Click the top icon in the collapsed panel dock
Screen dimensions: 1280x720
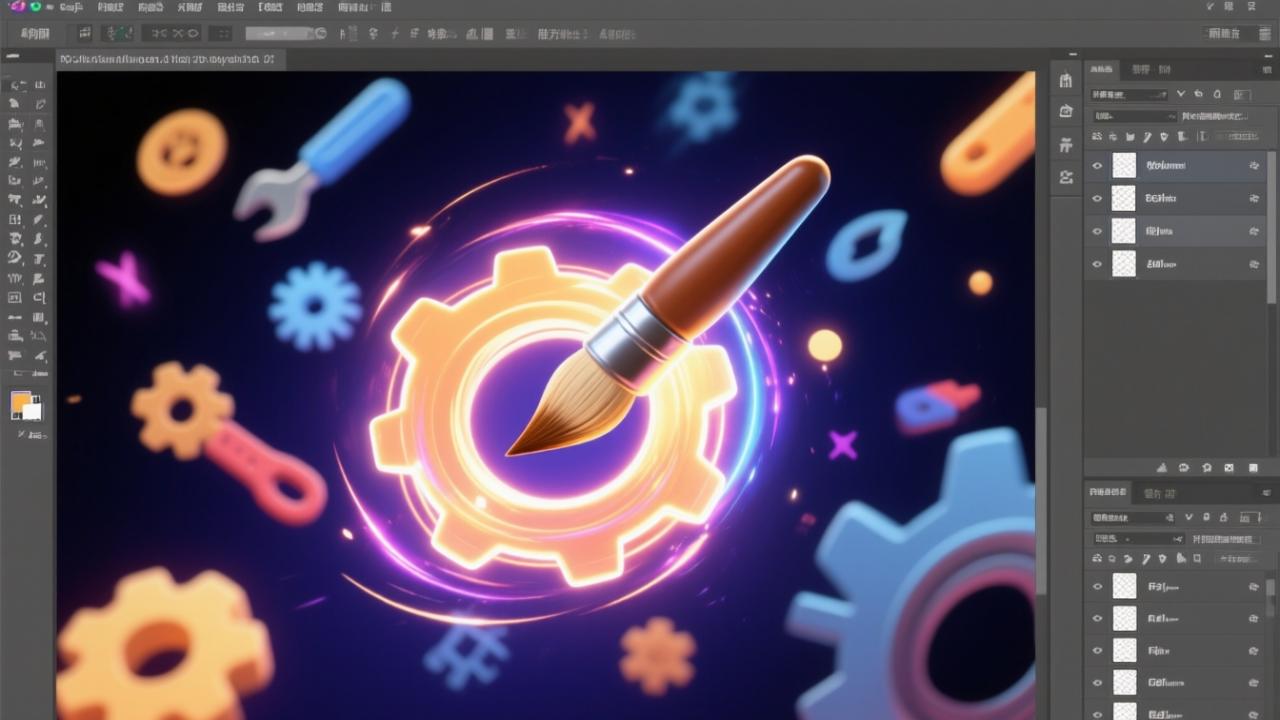(1066, 81)
